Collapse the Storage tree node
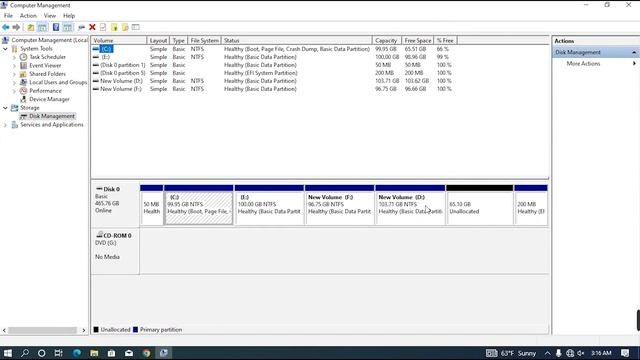640x360 pixels. pyautogui.click(x=5, y=108)
